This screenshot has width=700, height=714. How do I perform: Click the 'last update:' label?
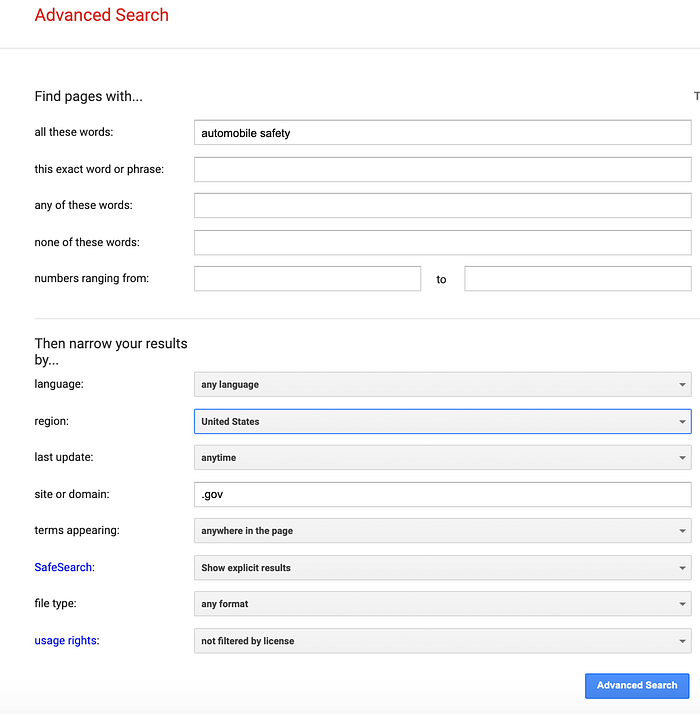64,457
